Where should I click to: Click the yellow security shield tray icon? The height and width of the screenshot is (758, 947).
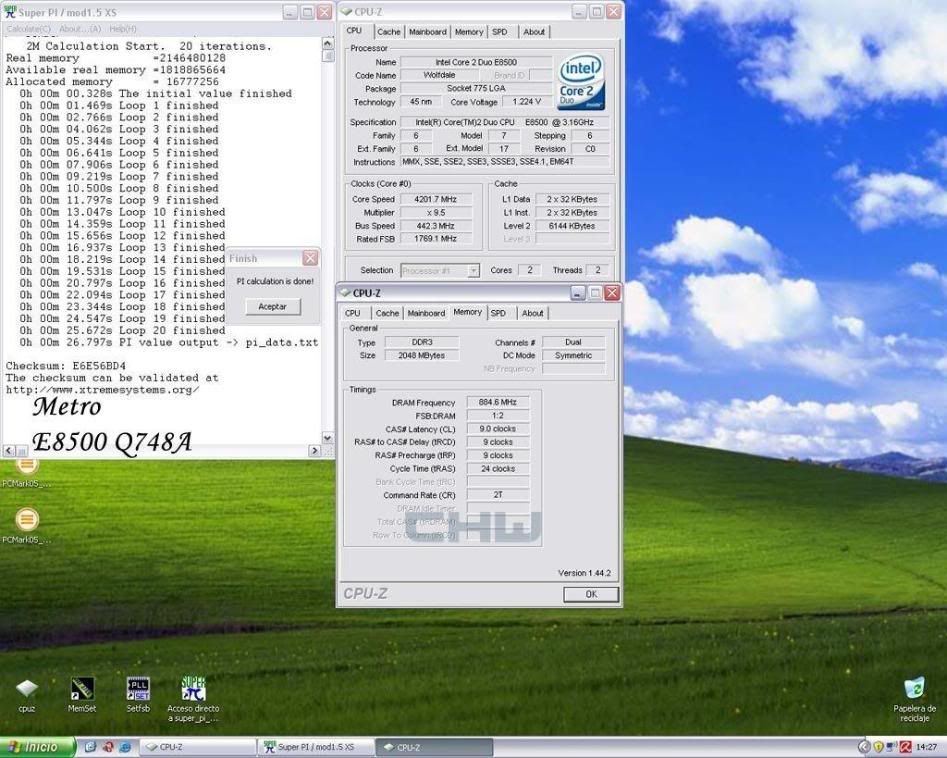[878, 747]
